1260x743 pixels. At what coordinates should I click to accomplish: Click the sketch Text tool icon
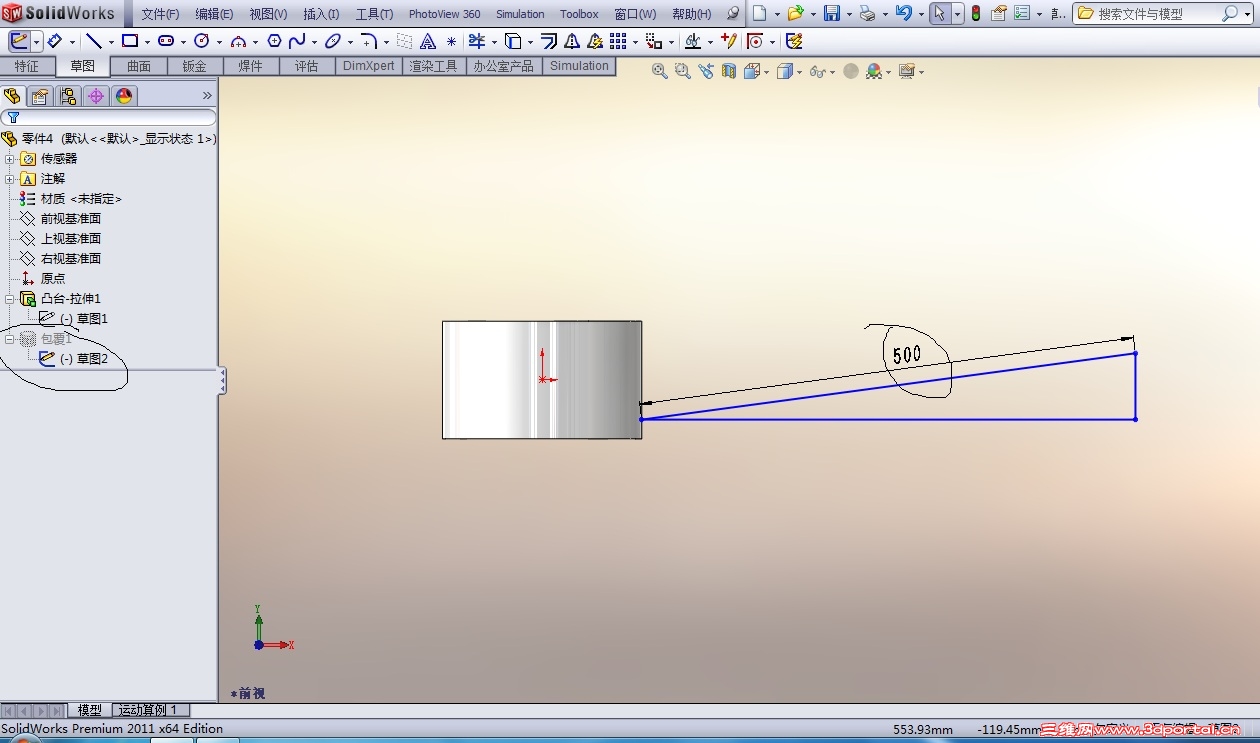428,41
